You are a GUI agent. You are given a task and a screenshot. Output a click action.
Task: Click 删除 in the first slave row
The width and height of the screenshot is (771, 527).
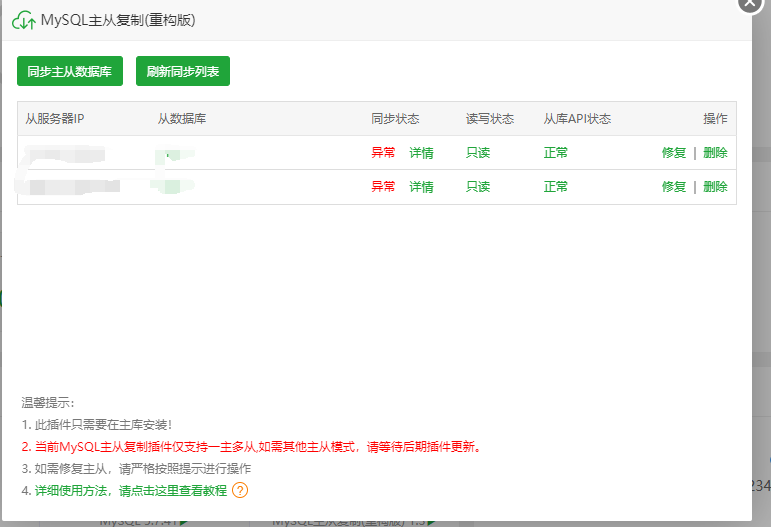[715, 153]
